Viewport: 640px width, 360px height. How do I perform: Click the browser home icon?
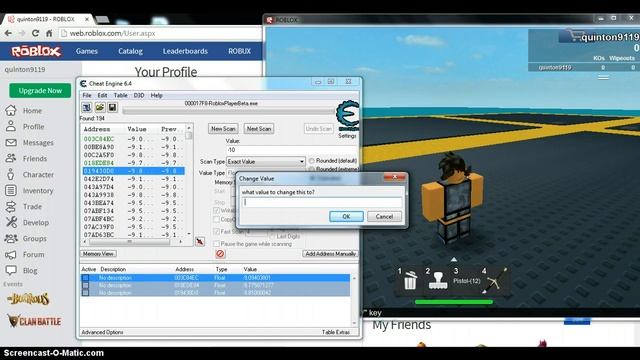[49, 33]
